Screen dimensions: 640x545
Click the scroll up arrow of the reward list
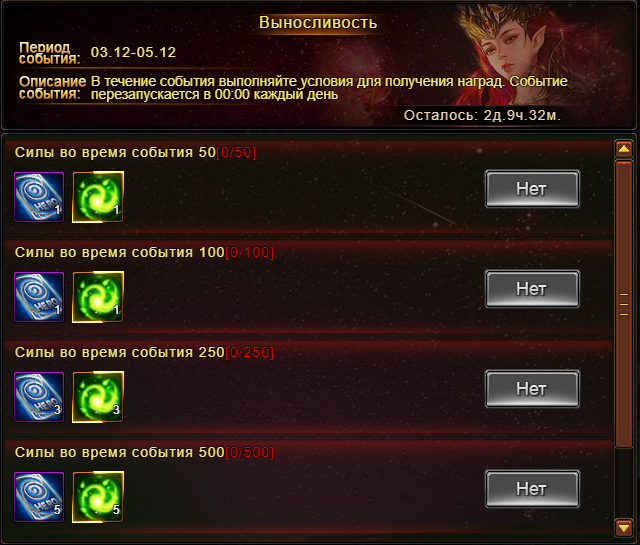coord(624,149)
